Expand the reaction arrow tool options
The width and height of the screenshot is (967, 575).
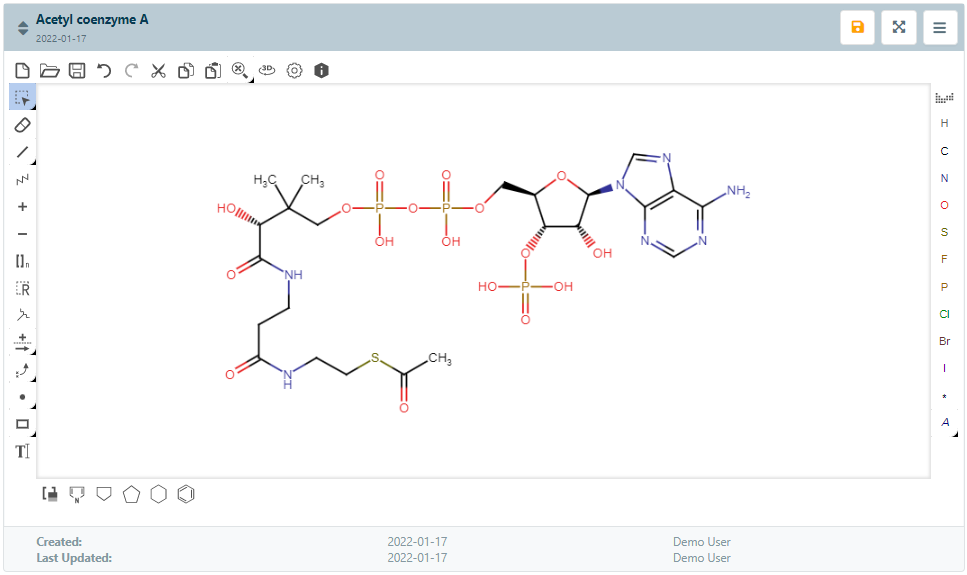(x=23, y=343)
